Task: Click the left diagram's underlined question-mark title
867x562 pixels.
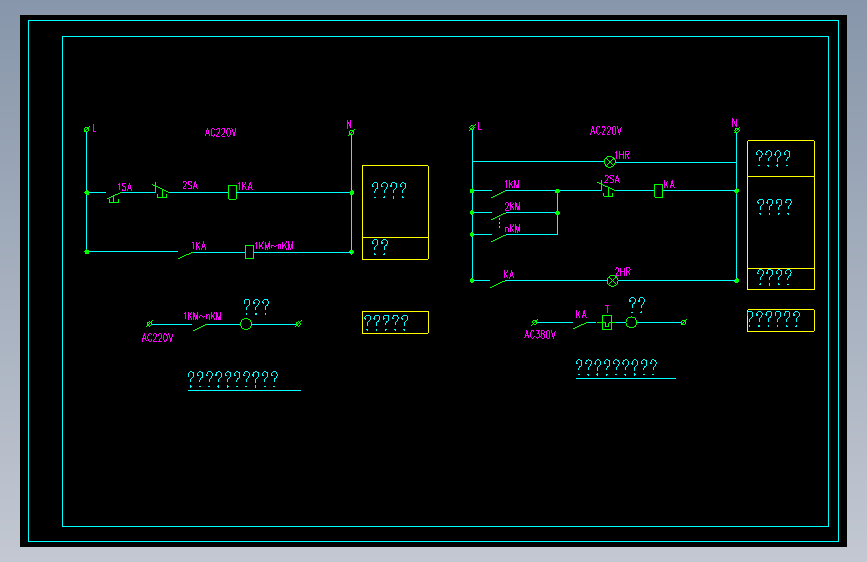Action: (233, 378)
